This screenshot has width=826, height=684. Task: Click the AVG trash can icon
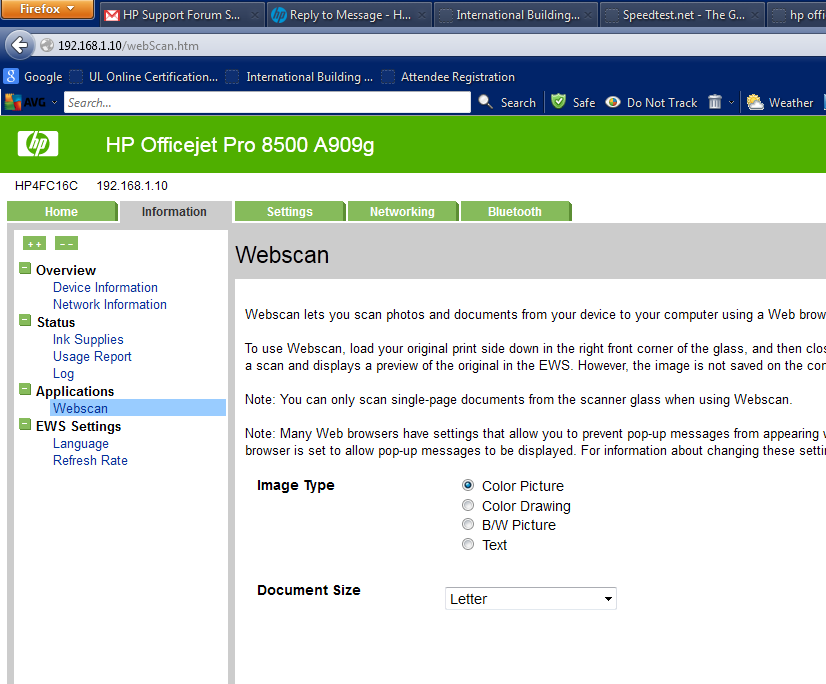[714, 102]
